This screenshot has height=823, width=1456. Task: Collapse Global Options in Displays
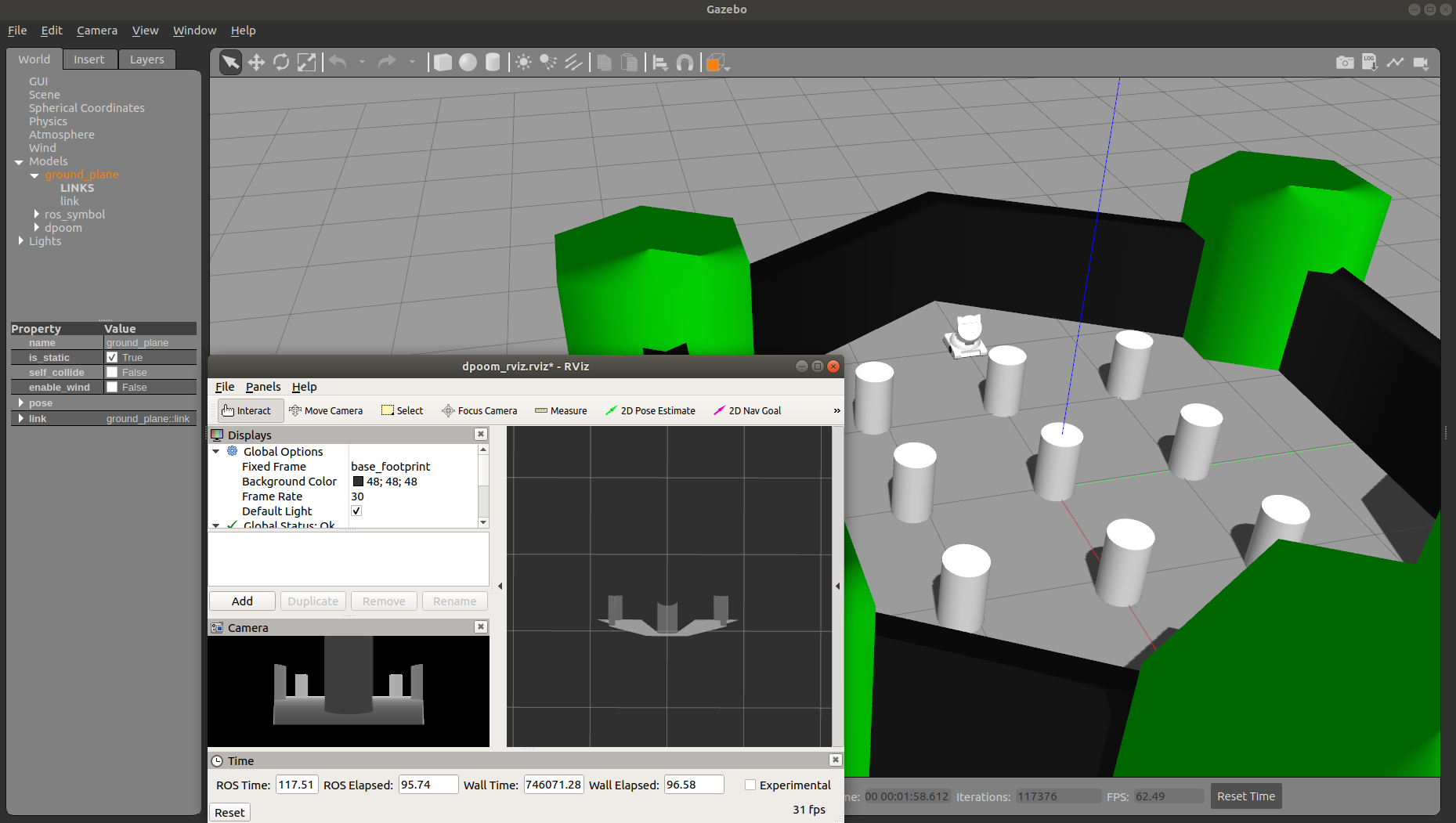216,452
